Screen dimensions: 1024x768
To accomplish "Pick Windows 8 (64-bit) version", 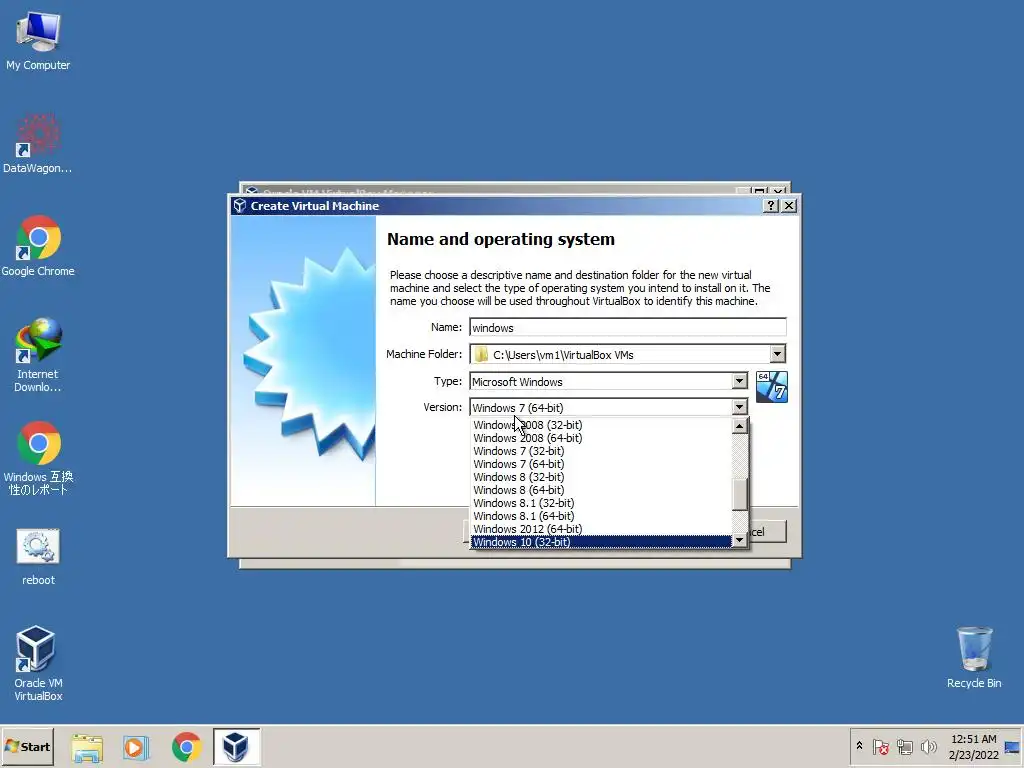I will [x=601, y=490].
